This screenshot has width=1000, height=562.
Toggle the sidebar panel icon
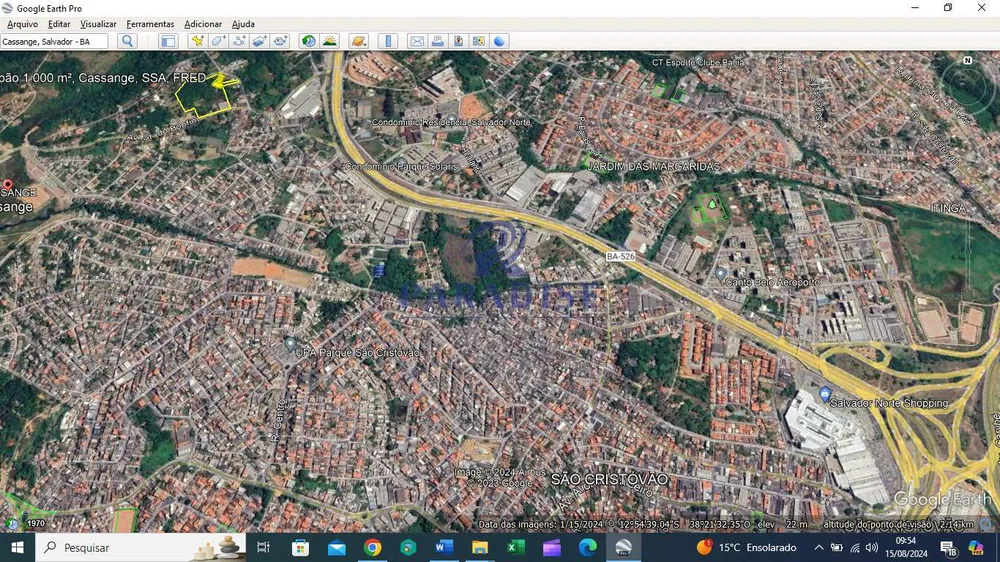[168, 41]
